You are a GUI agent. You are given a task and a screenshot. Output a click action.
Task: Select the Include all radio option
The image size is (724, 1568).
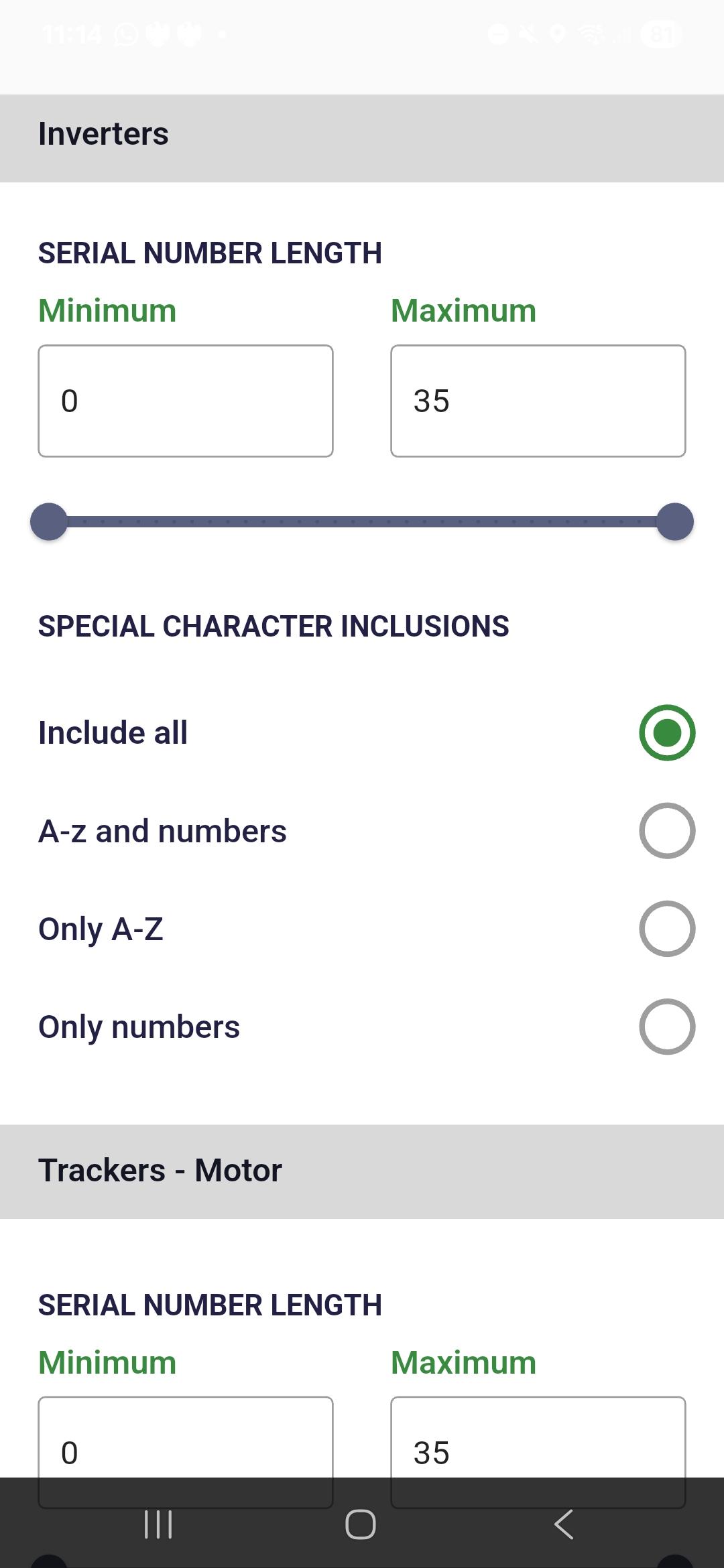pyautogui.click(x=666, y=732)
